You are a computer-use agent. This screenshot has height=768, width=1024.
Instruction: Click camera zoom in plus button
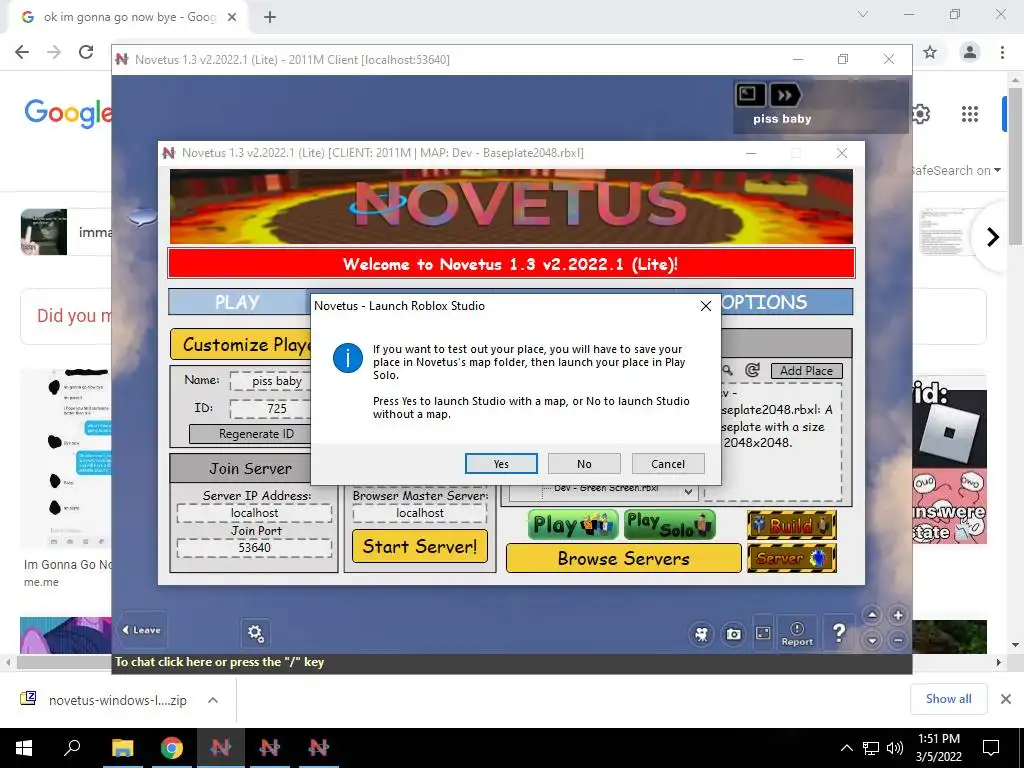tap(898, 615)
